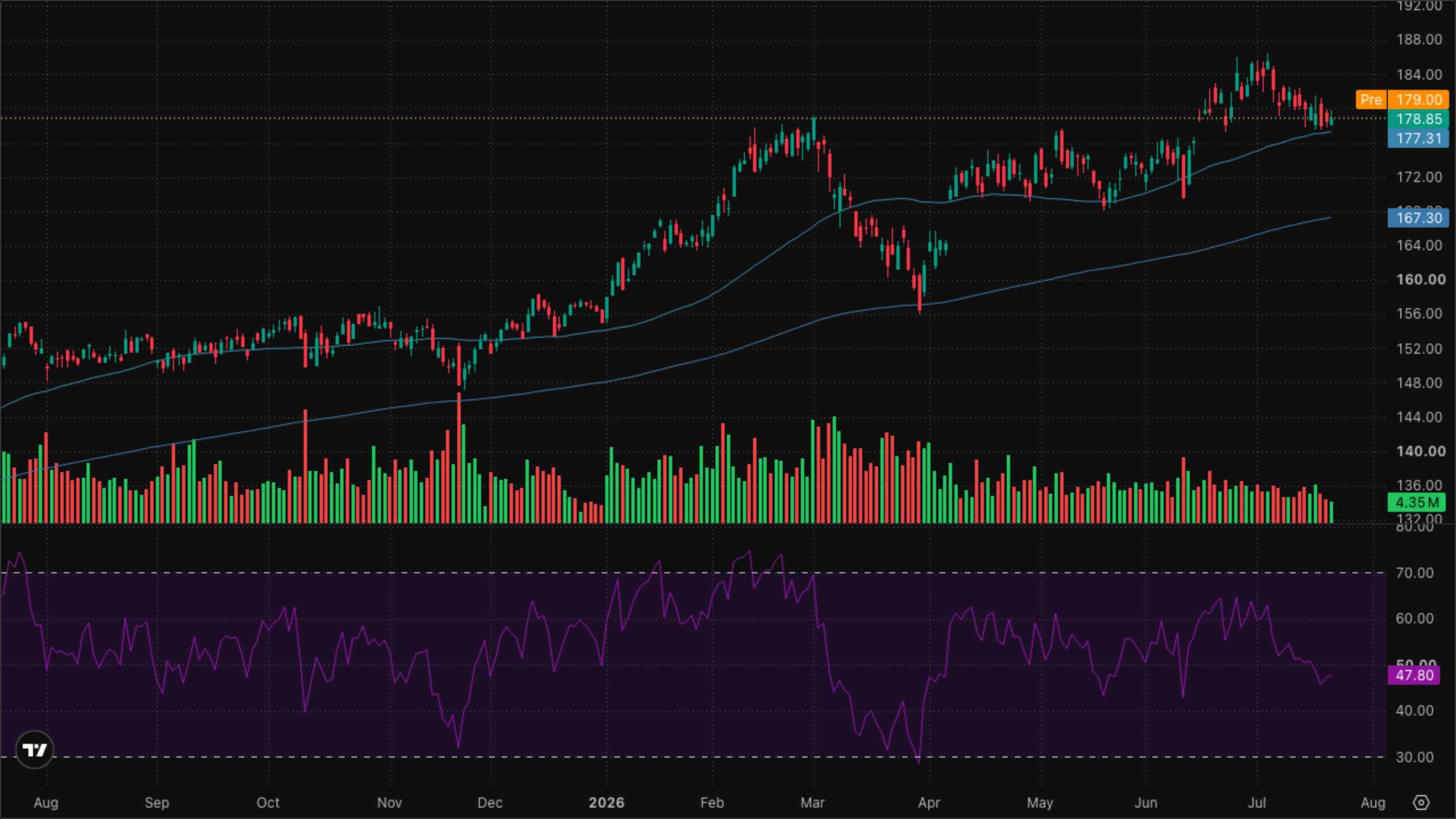1456x819 pixels.
Task: Click the Sep label on time axis
Action: (x=157, y=803)
